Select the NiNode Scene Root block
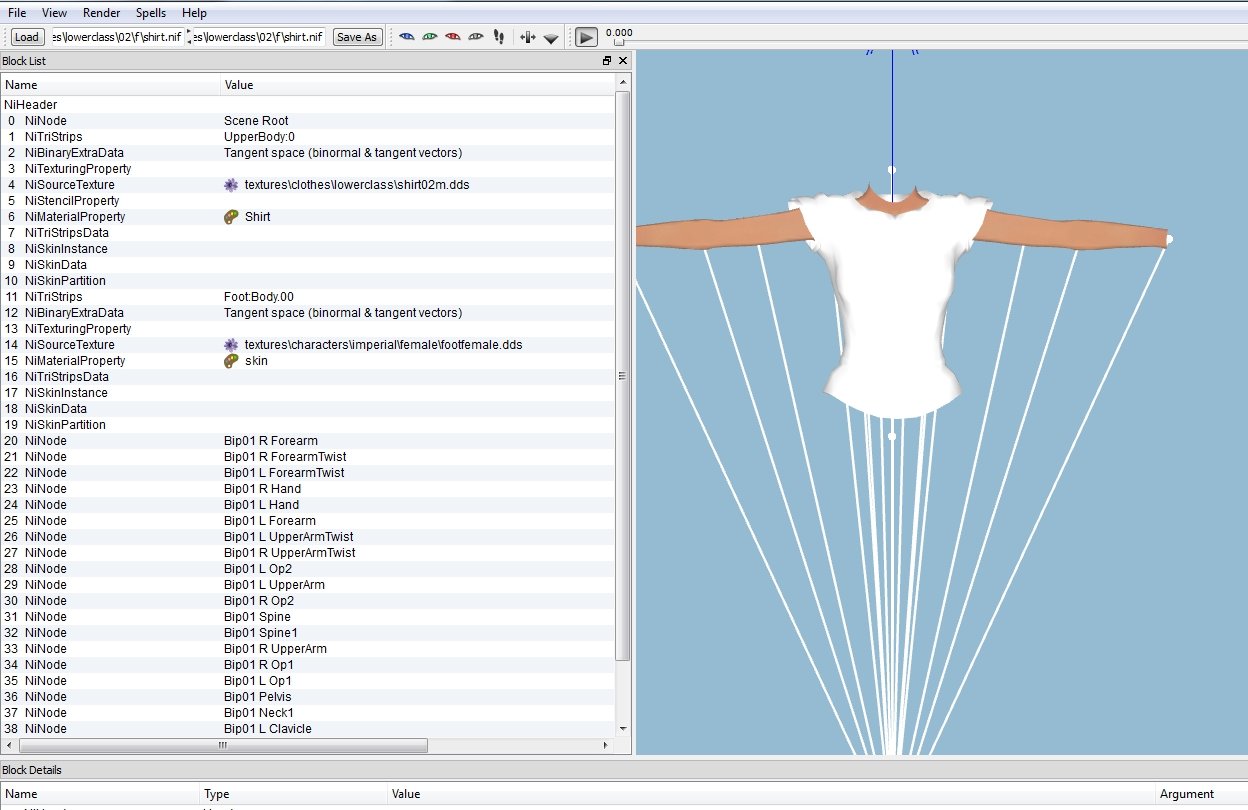 coord(308,121)
